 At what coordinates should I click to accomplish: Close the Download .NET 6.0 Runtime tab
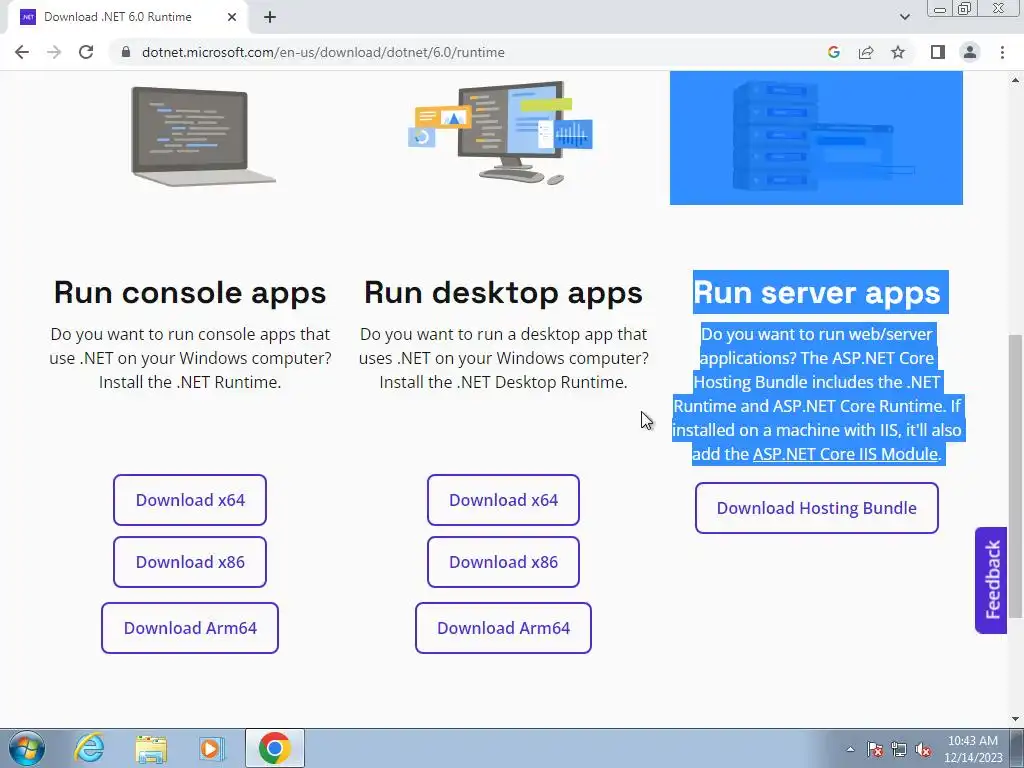point(232,17)
